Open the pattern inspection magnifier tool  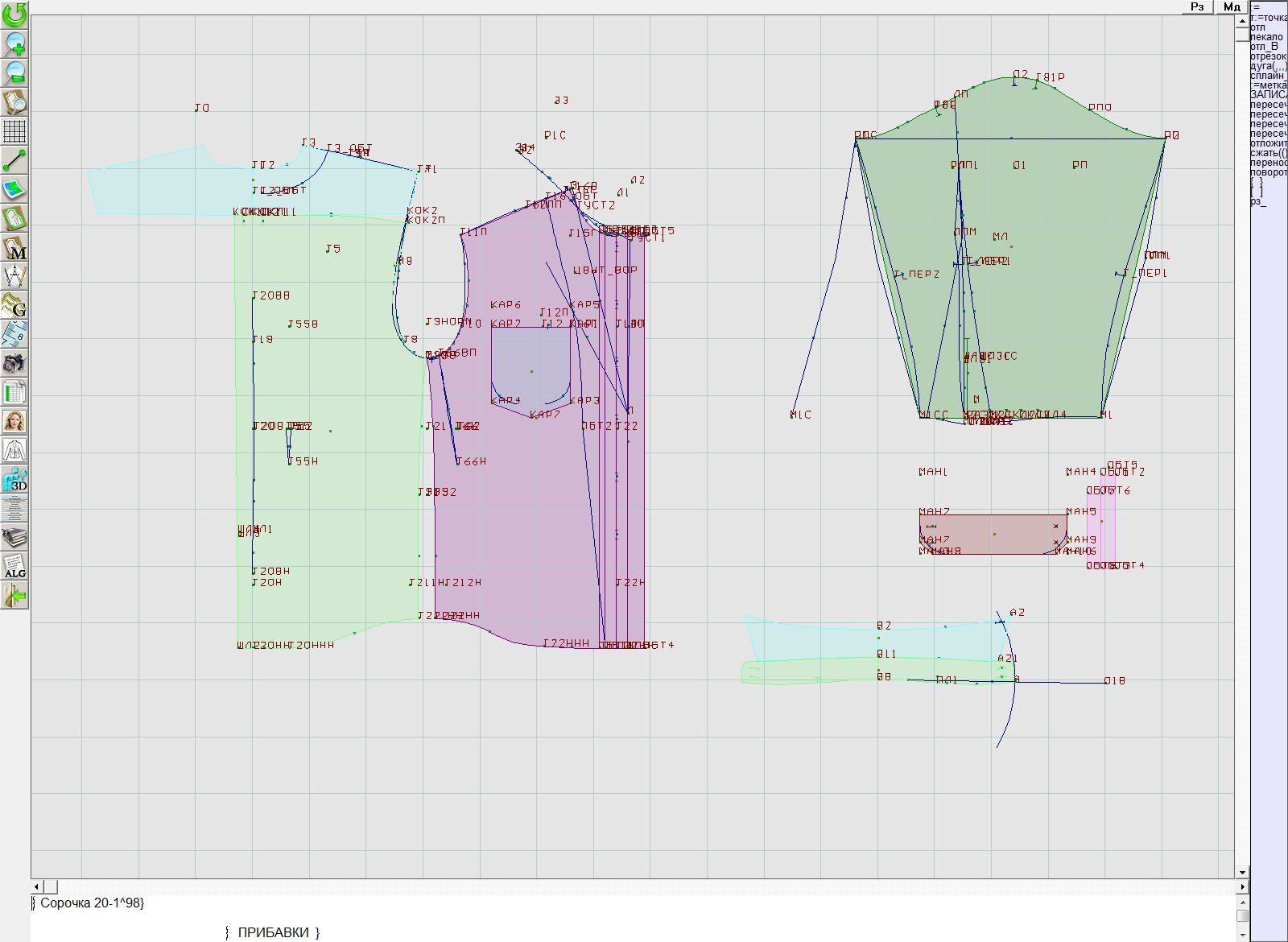click(x=14, y=103)
